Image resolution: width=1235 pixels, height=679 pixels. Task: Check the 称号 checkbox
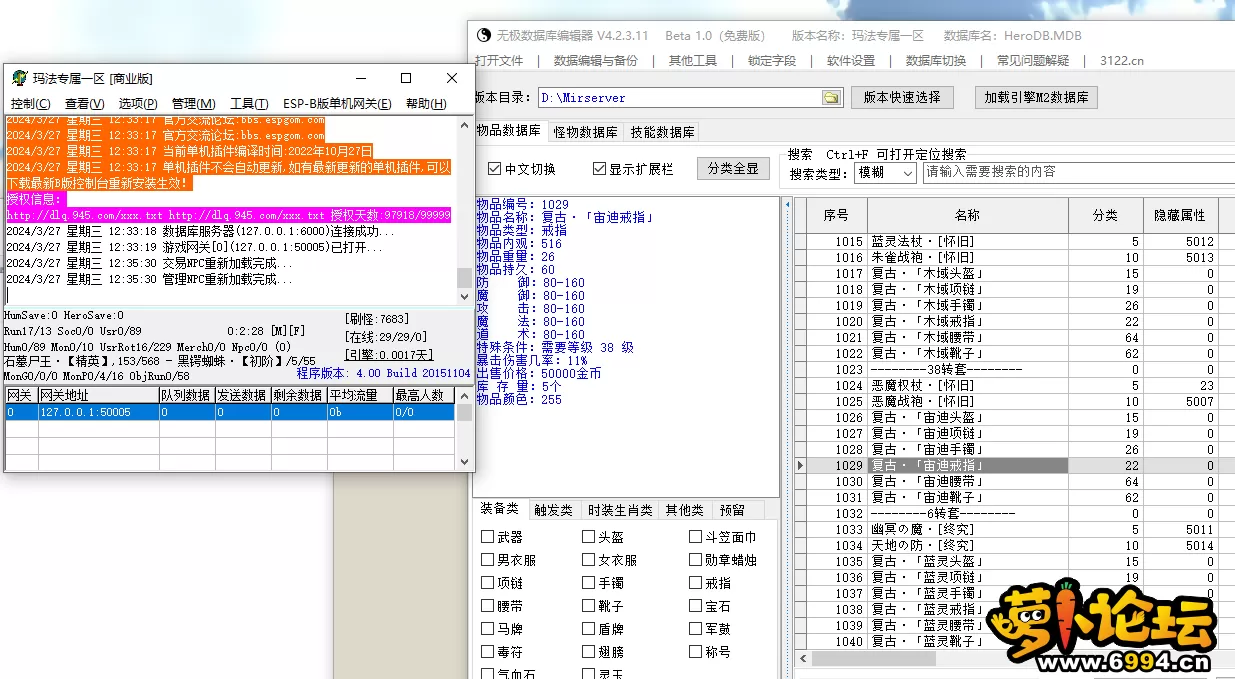click(x=695, y=652)
